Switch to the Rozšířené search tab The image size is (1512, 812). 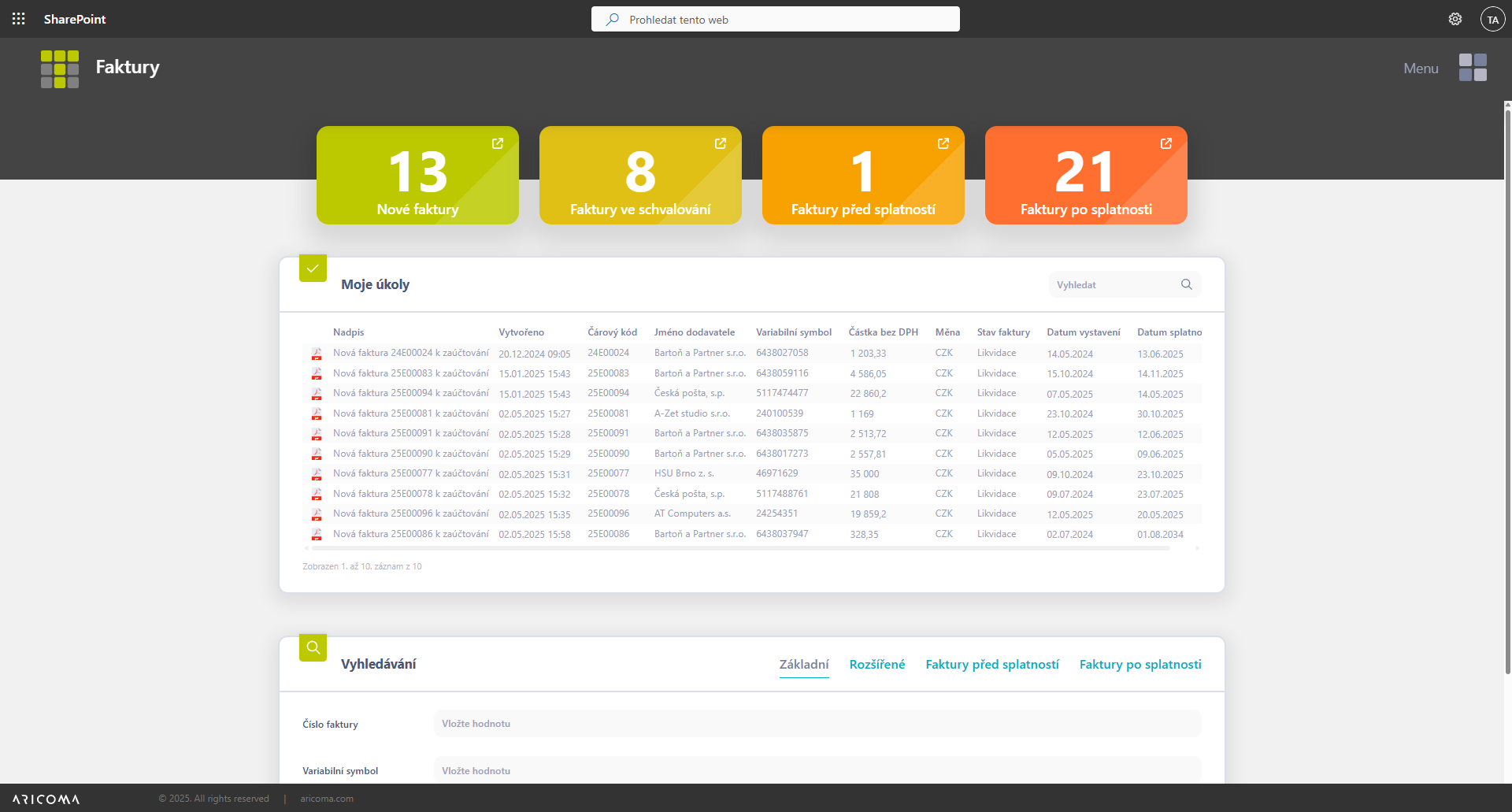coord(876,665)
